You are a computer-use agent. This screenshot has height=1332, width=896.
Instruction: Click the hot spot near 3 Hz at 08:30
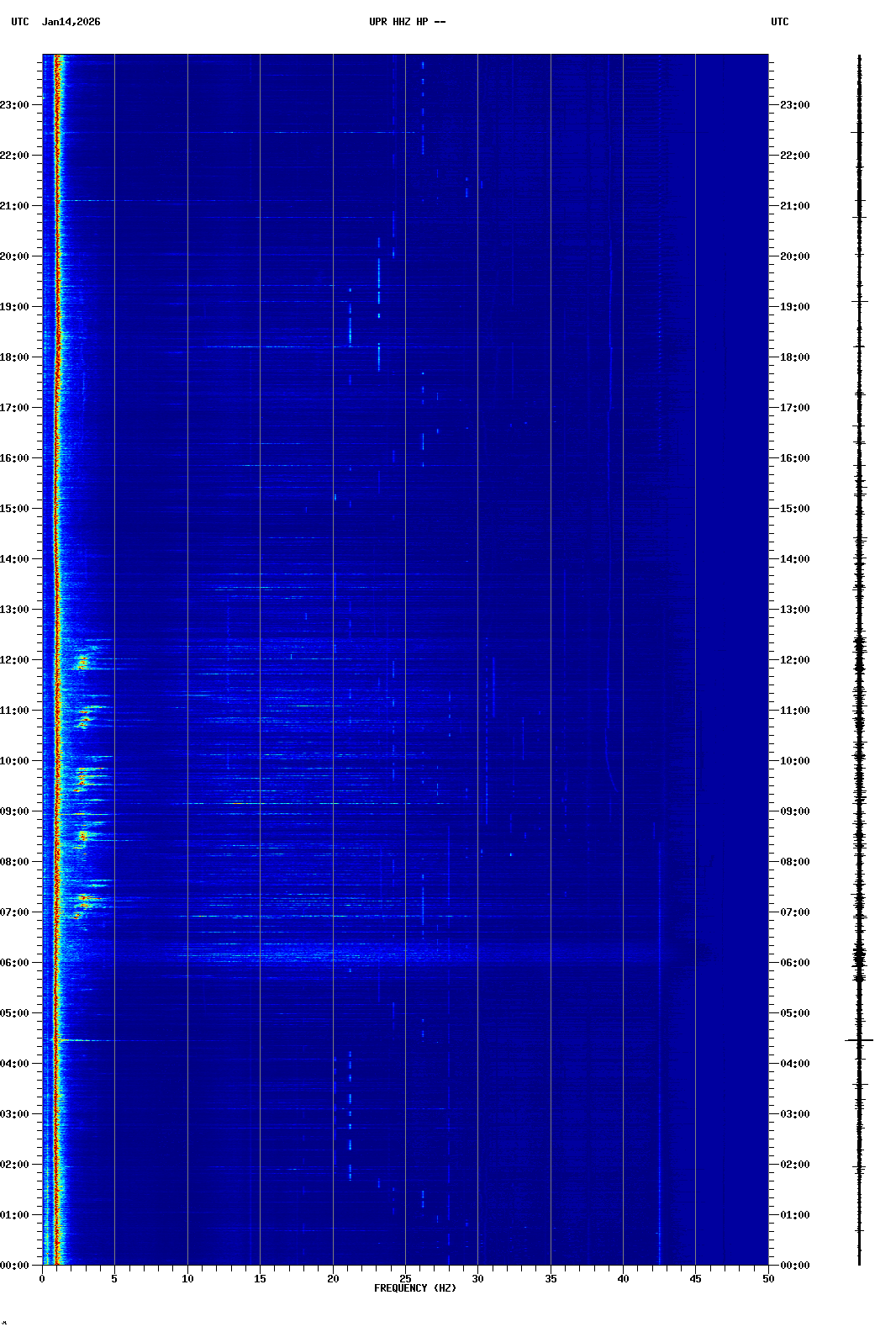pos(83,836)
